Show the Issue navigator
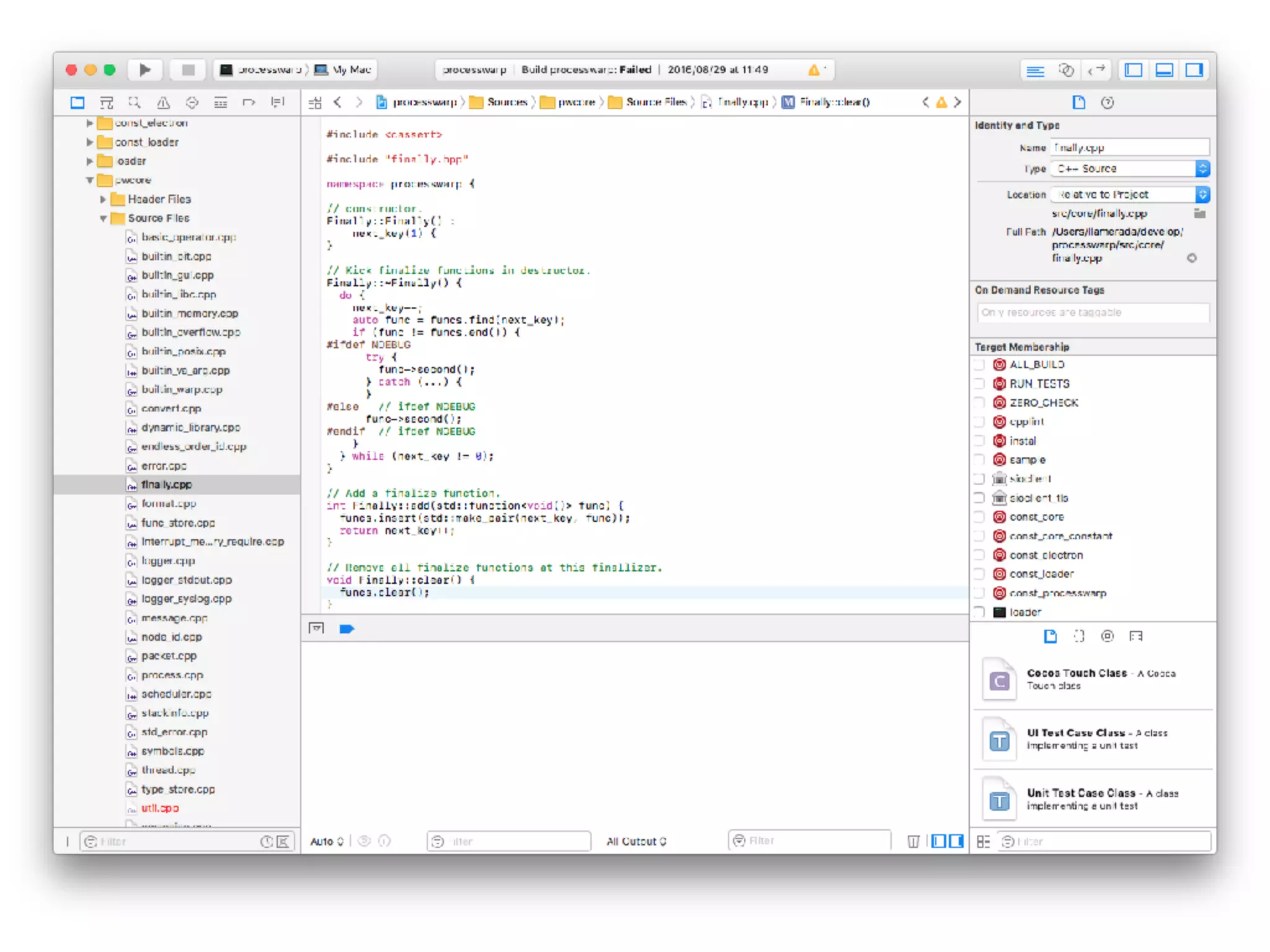 (163, 102)
